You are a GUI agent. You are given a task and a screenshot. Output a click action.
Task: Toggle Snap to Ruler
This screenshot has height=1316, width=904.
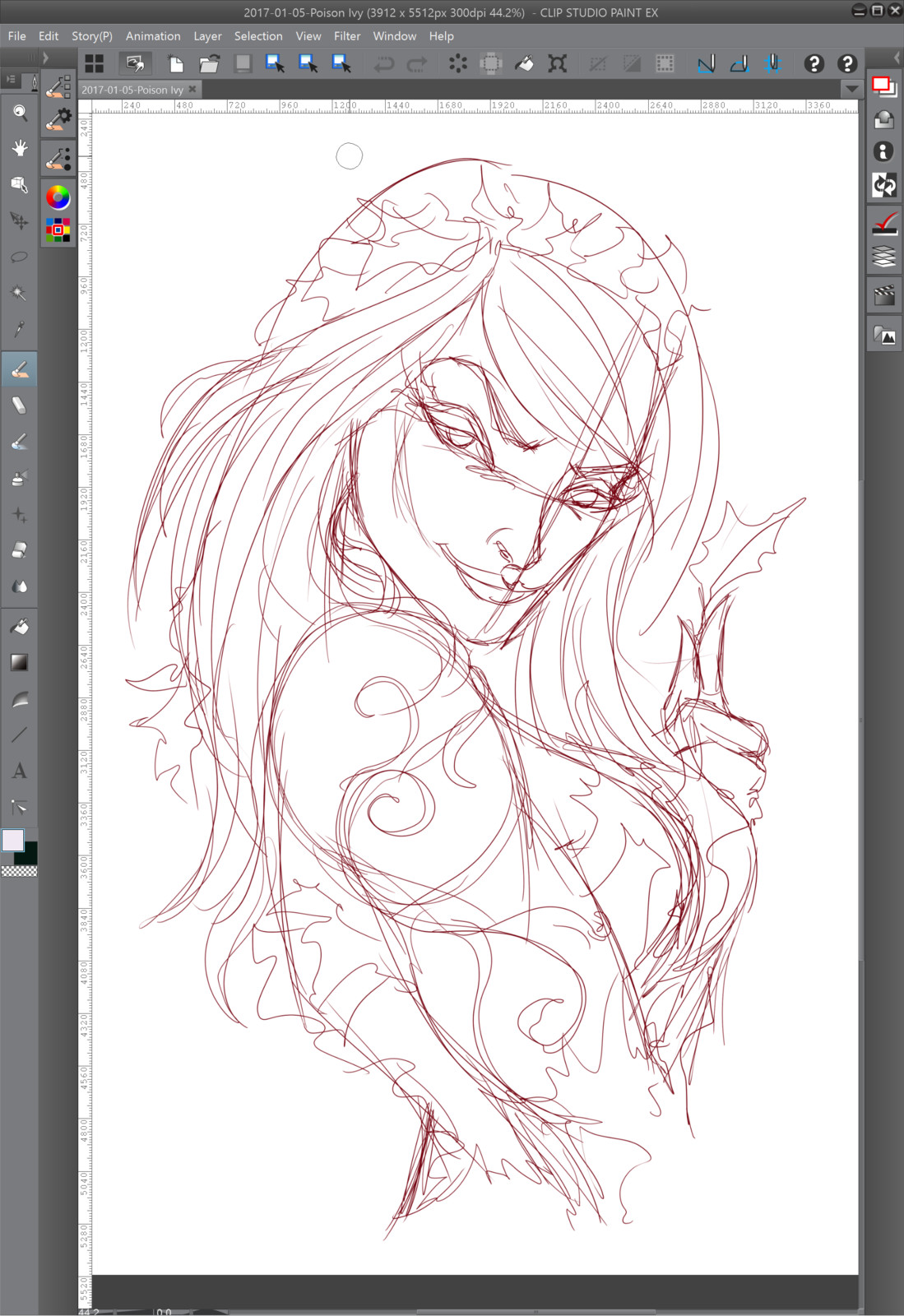tap(707, 63)
